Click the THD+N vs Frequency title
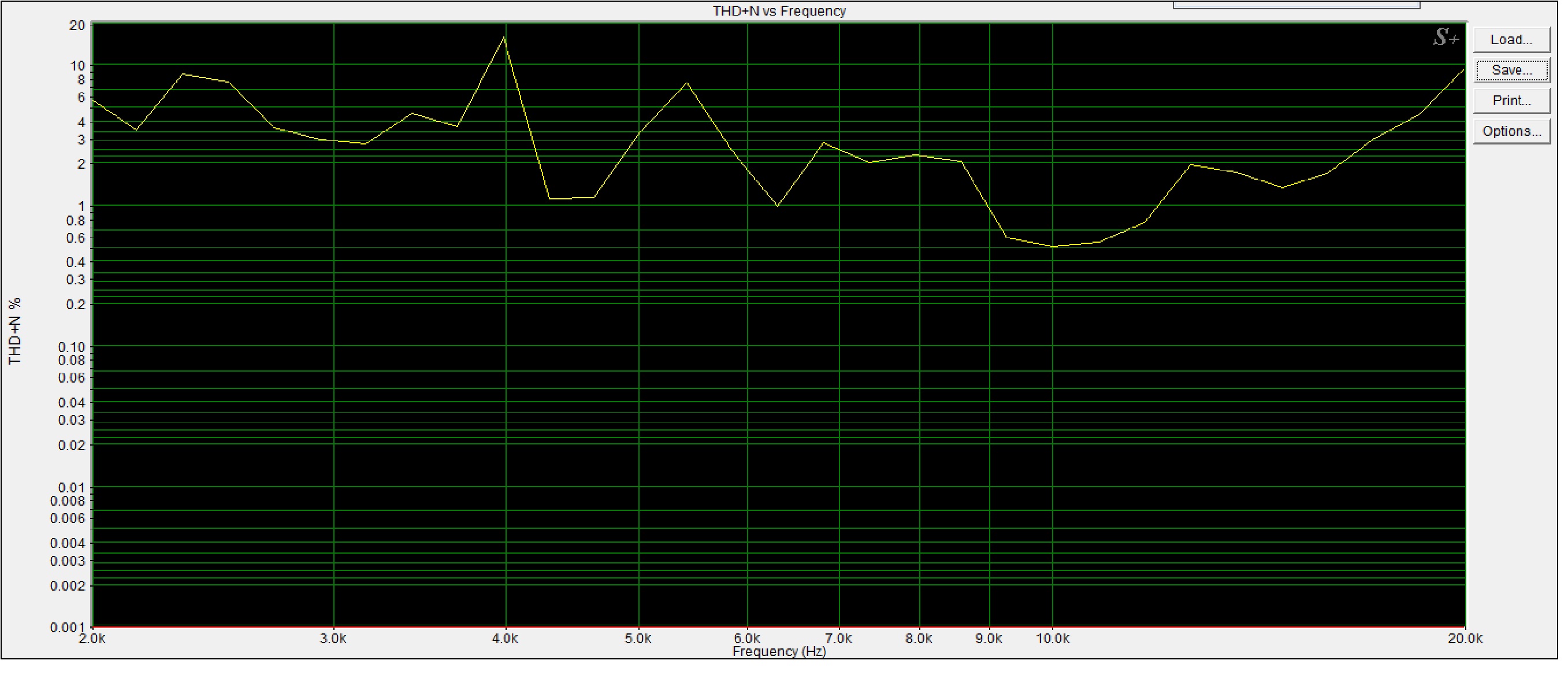 pyautogui.click(x=779, y=11)
